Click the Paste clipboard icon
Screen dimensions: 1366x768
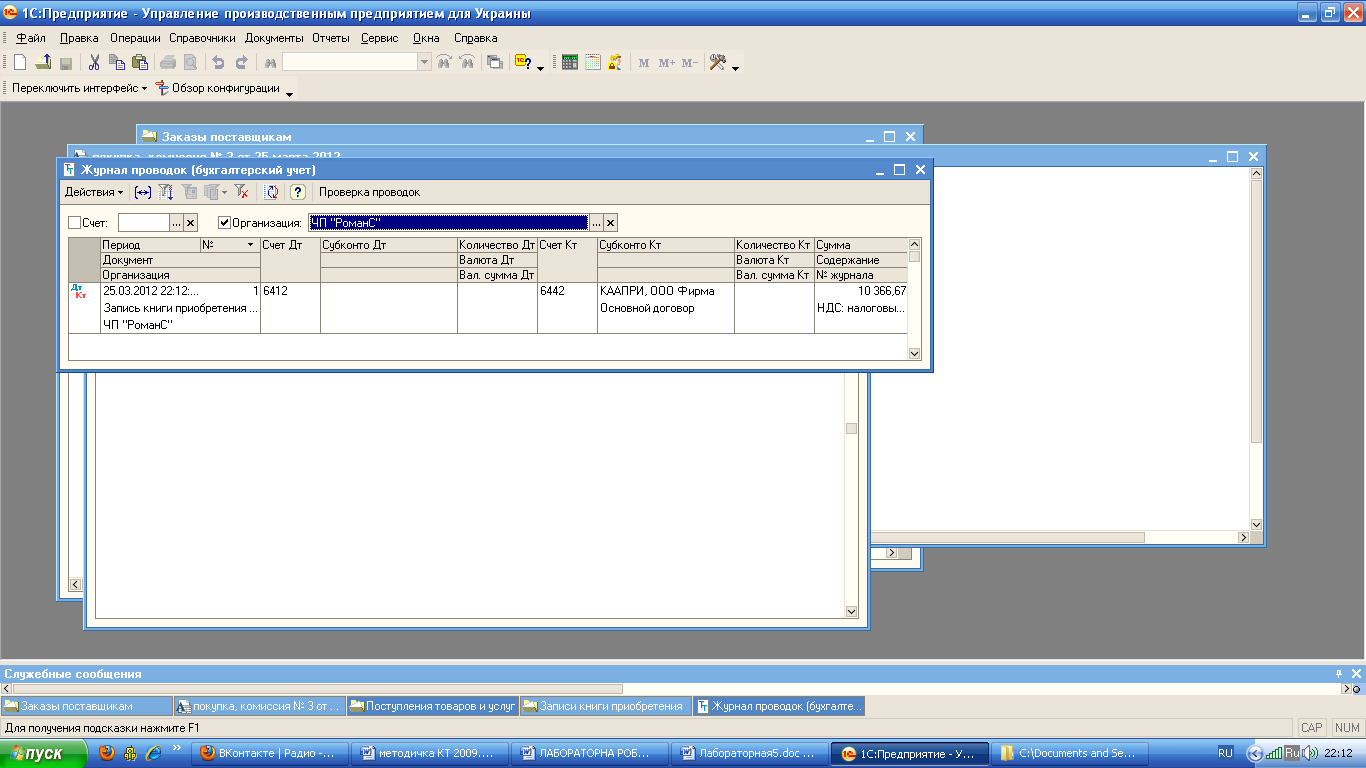pyautogui.click(x=140, y=62)
